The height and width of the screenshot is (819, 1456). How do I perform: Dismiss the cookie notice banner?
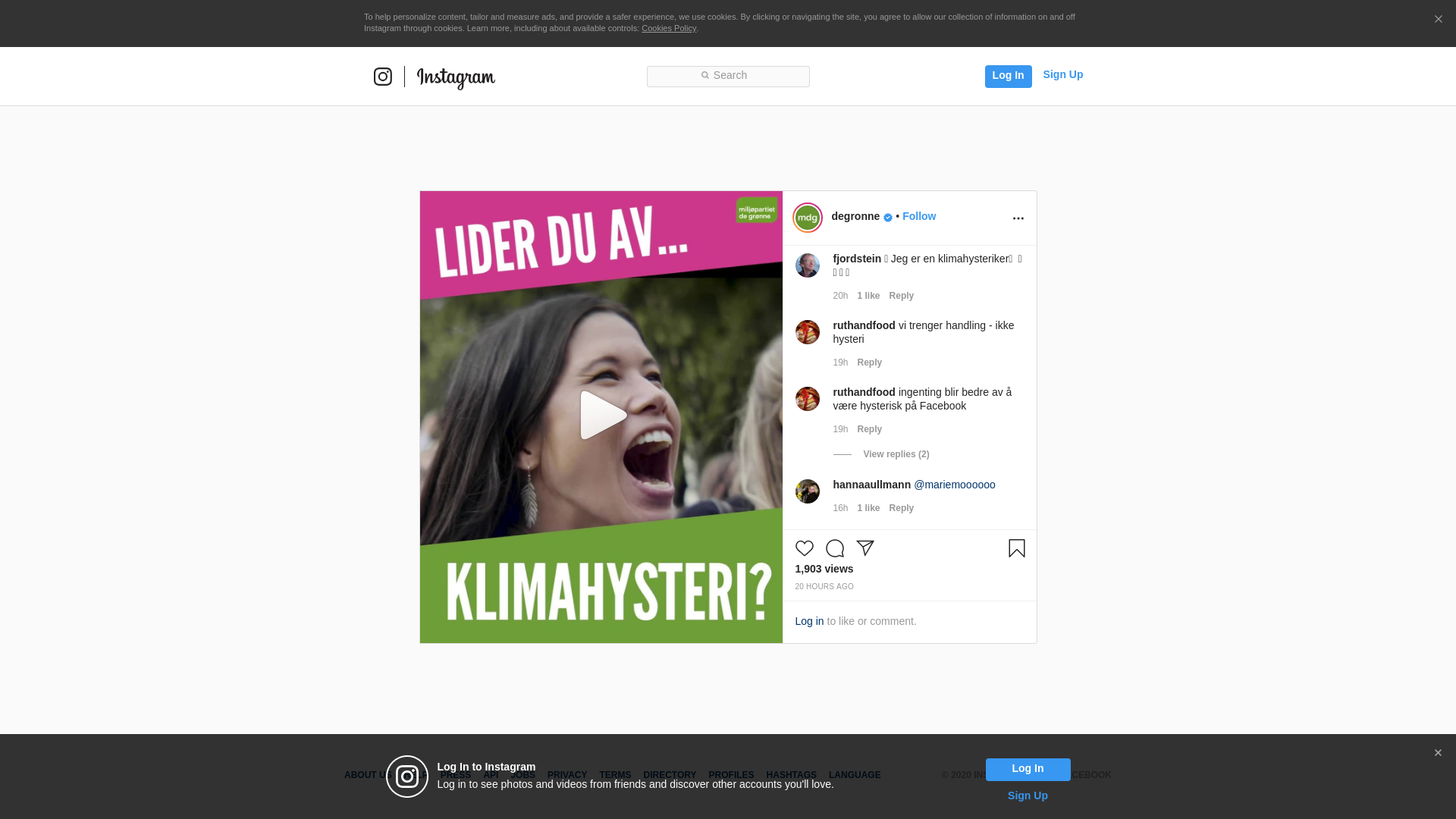tap(1438, 20)
